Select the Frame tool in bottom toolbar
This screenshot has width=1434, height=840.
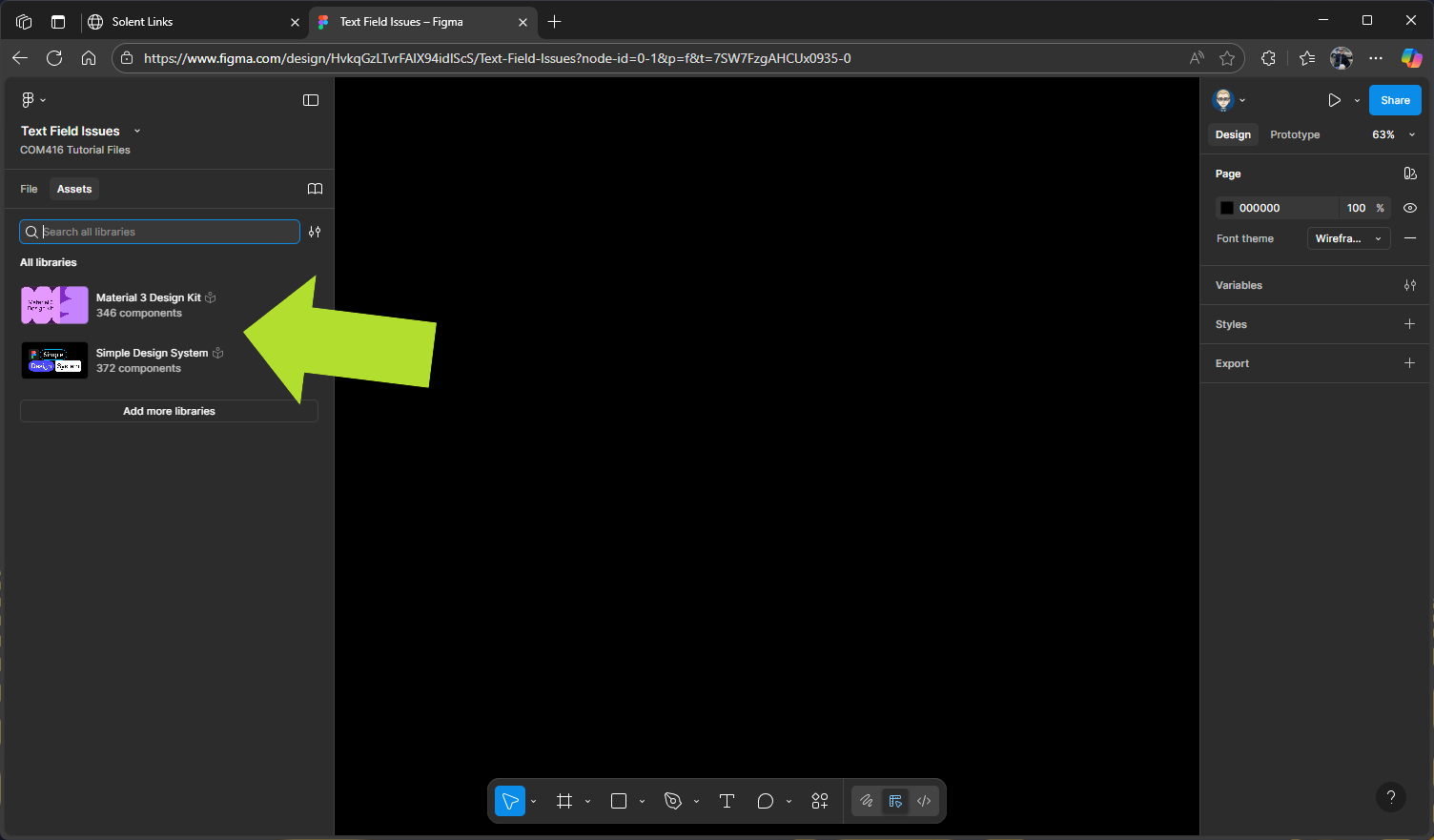point(564,801)
